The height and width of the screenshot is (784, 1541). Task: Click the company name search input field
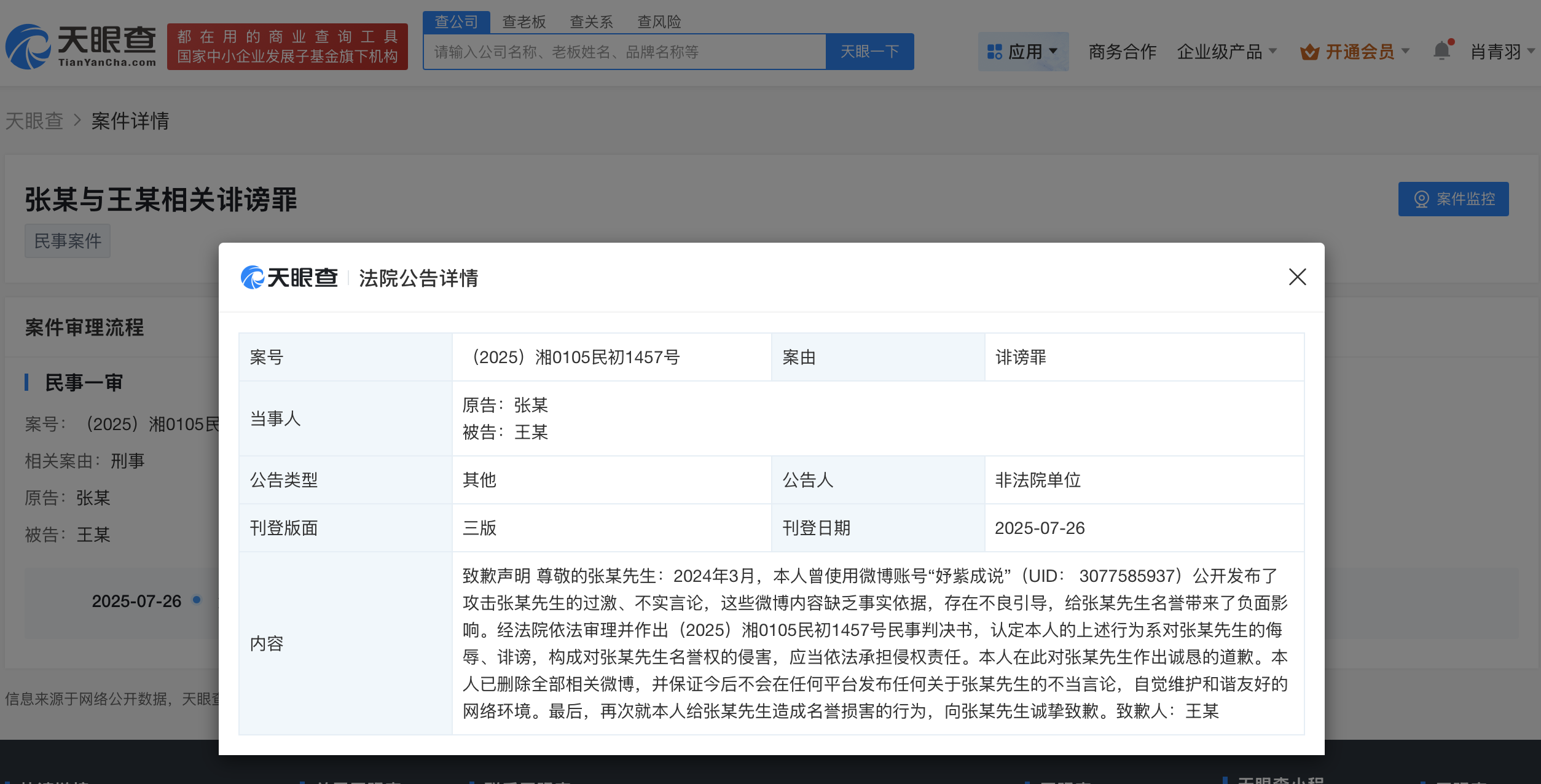click(624, 52)
